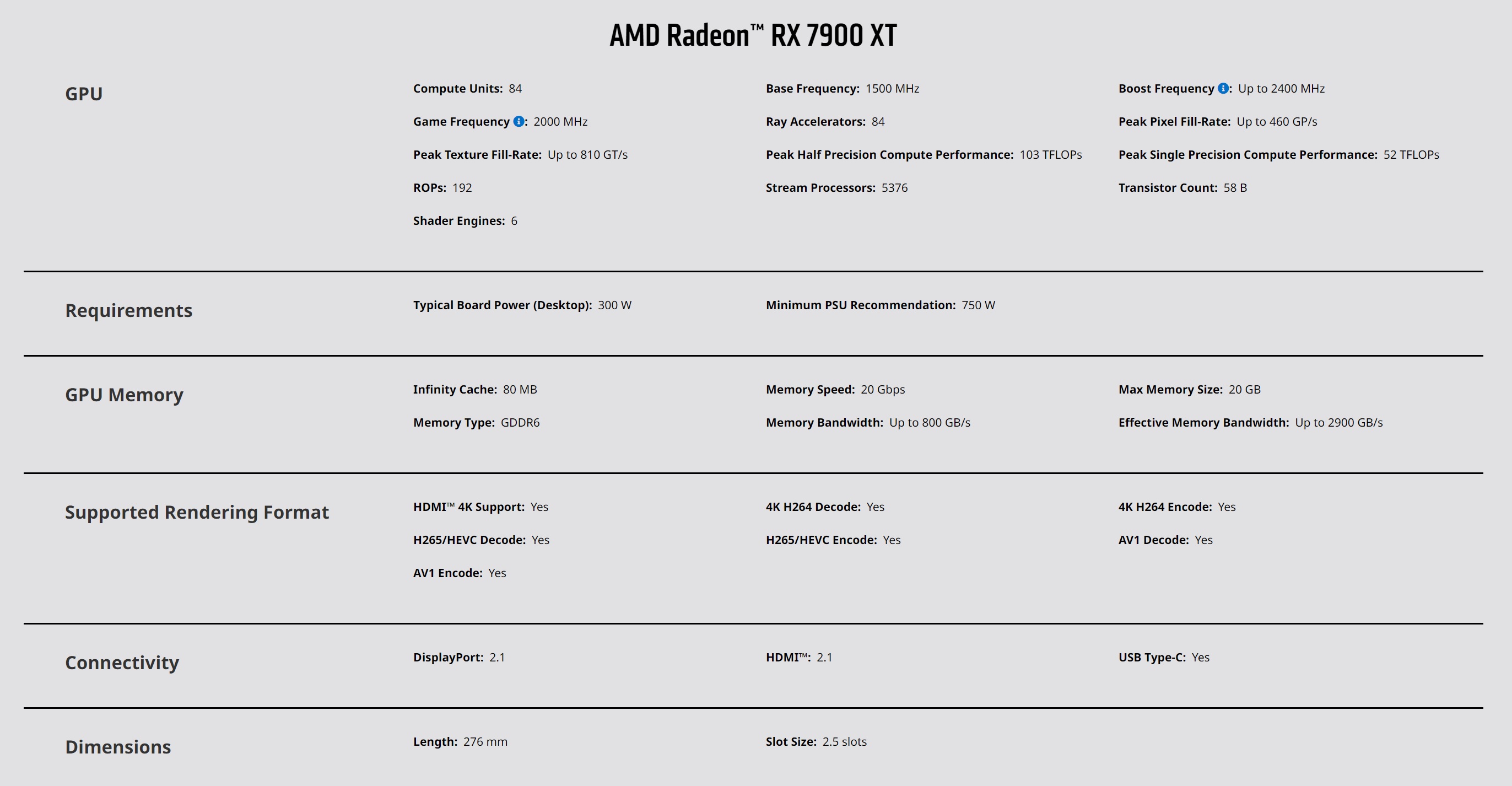This screenshot has height=786, width=1512.
Task: Click the Max Memory Size: 20 GB entry
Action: tap(1189, 390)
